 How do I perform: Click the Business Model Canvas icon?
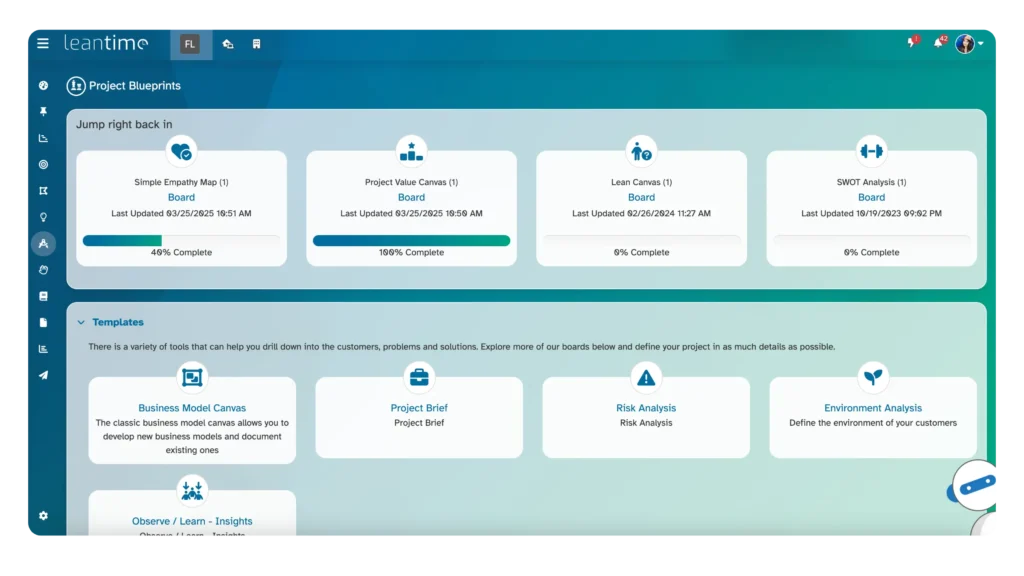(x=192, y=377)
